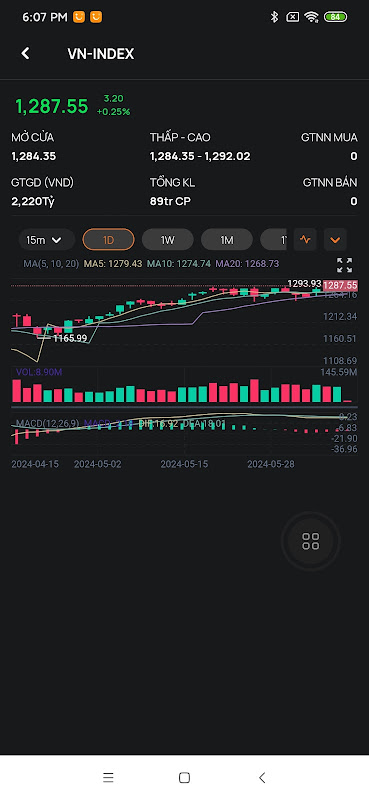Tap the 2024-04-15 date axis label
369x800 pixels.
[x=35, y=464]
